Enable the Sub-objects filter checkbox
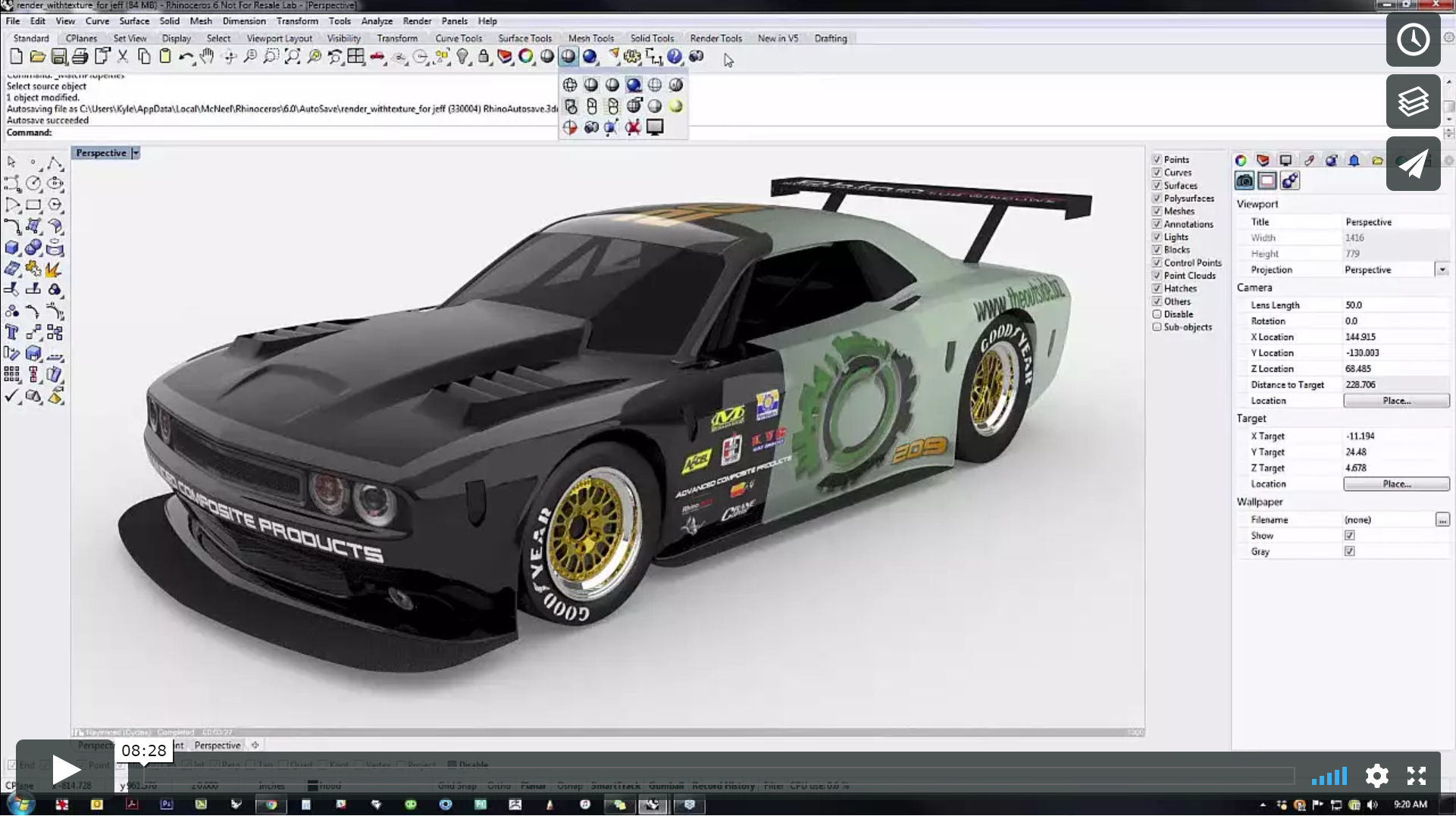Image resolution: width=1456 pixels, height=816 pixels. point(1157,327)
